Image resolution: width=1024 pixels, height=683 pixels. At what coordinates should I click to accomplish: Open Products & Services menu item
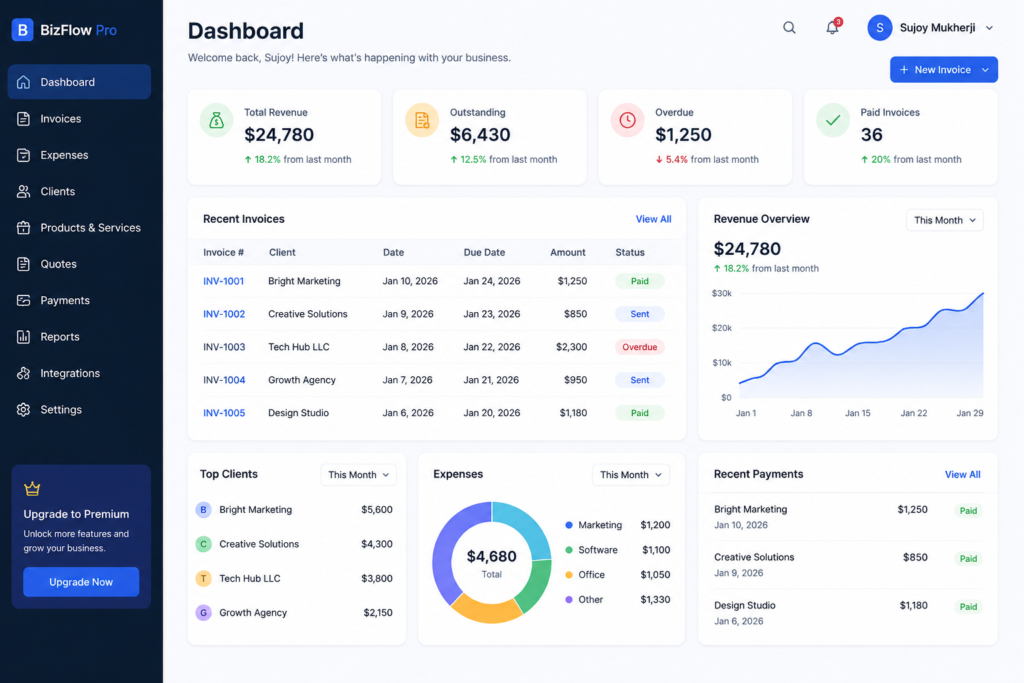pos(79,228)
